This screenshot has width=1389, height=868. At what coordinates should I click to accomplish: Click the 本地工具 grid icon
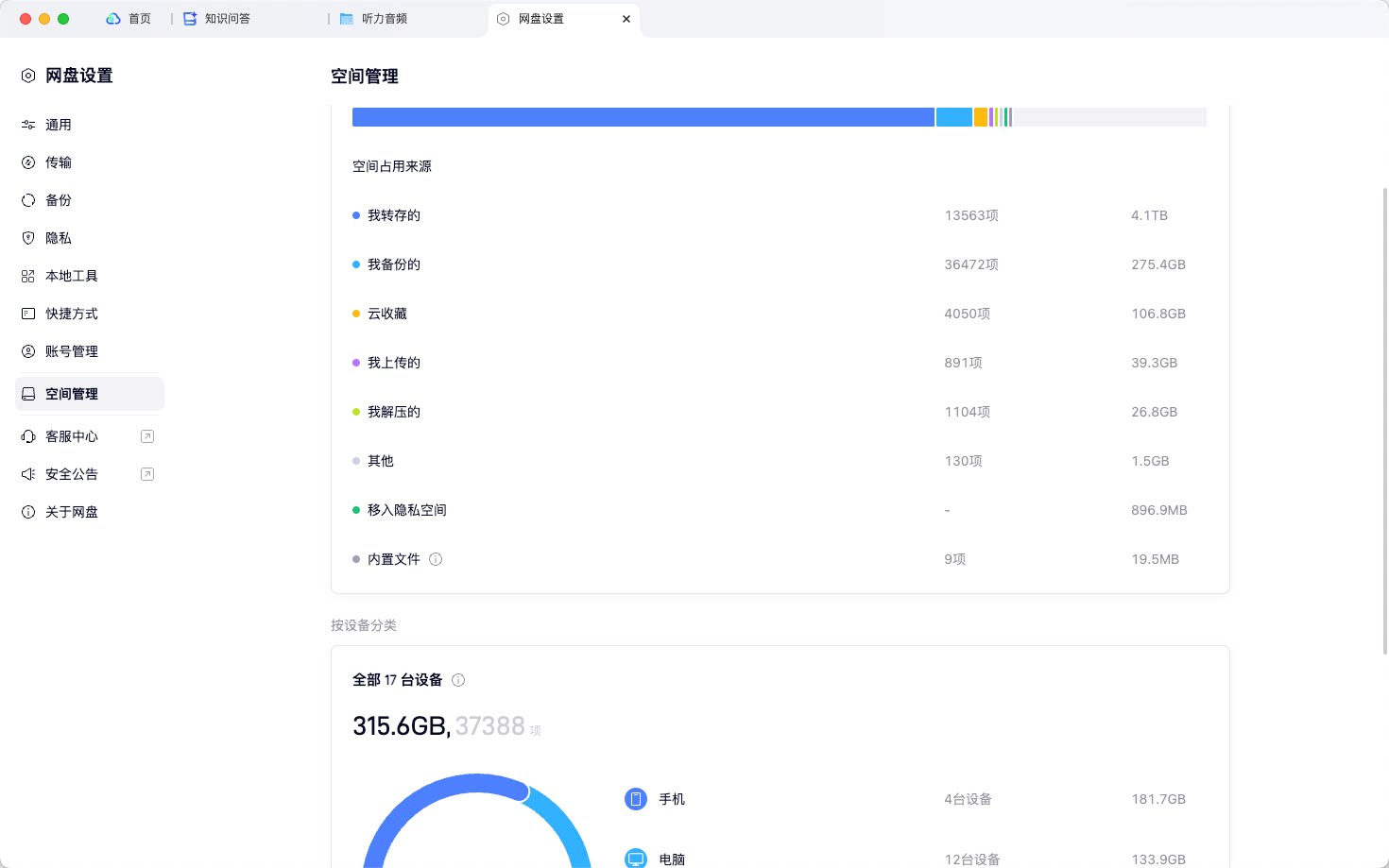click(x=28, y=276)
